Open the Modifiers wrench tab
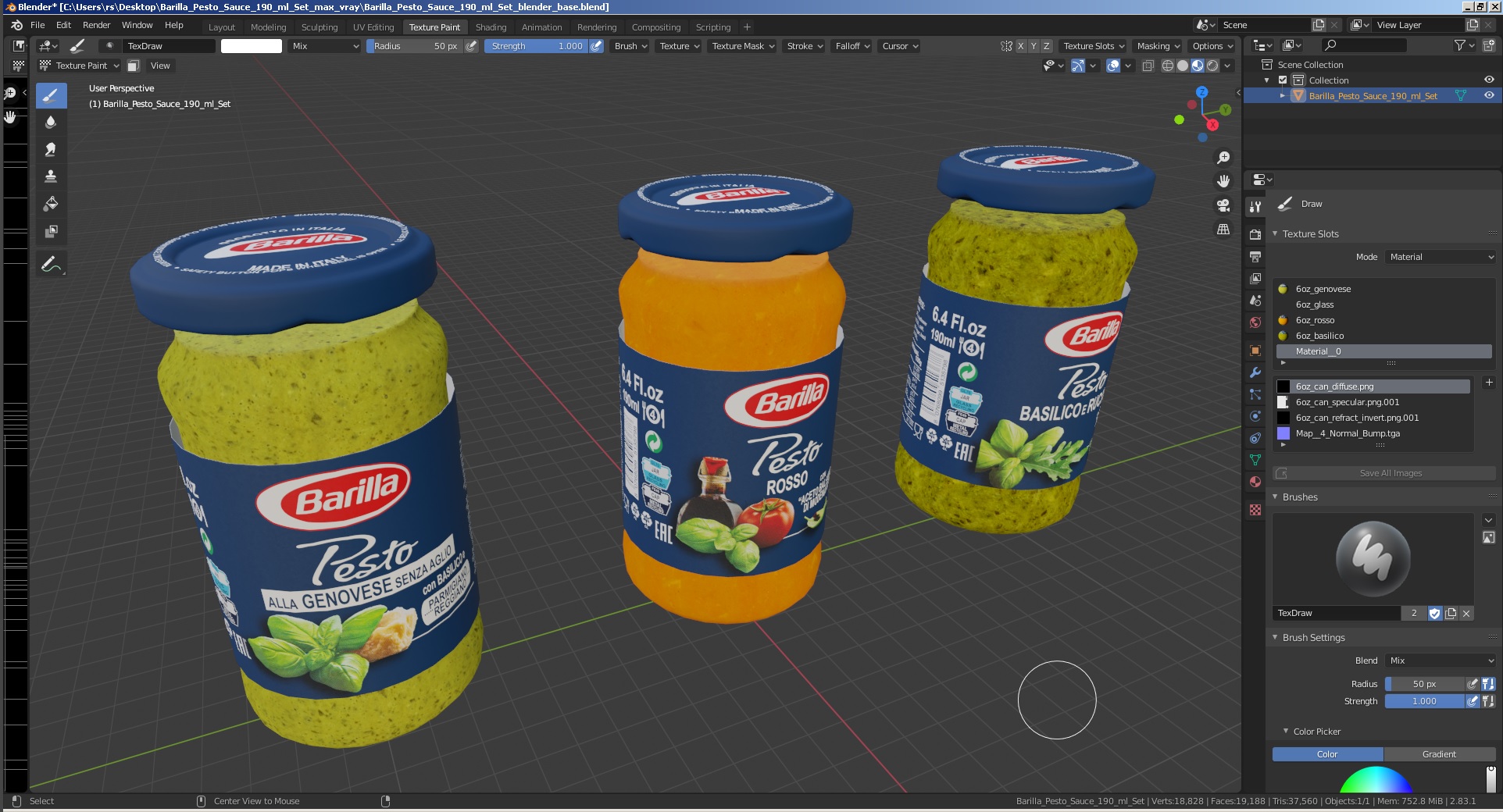The height and width of the screenshot is (812, 1503). tap(1255, 372)
